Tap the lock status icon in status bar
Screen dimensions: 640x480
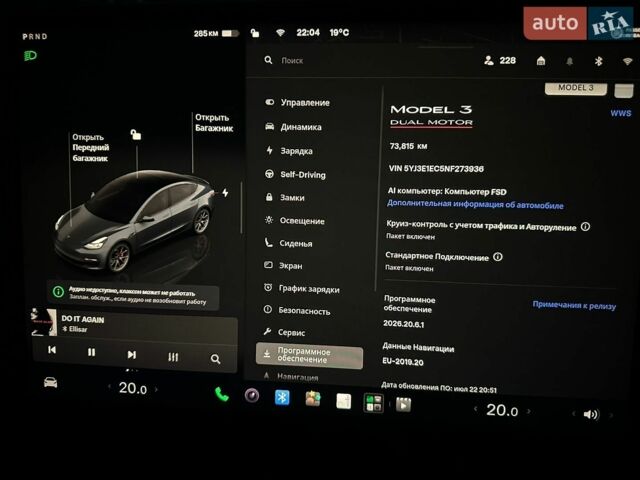[x=255, y=33]
